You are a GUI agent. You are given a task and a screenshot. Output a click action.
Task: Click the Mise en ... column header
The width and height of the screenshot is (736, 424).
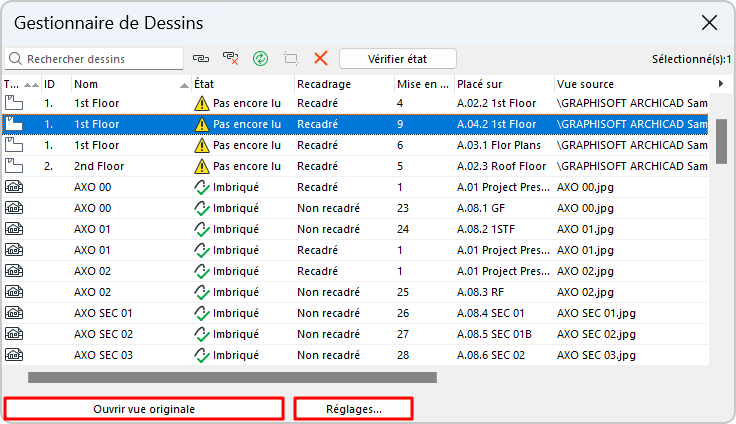(x=424, y=84)
